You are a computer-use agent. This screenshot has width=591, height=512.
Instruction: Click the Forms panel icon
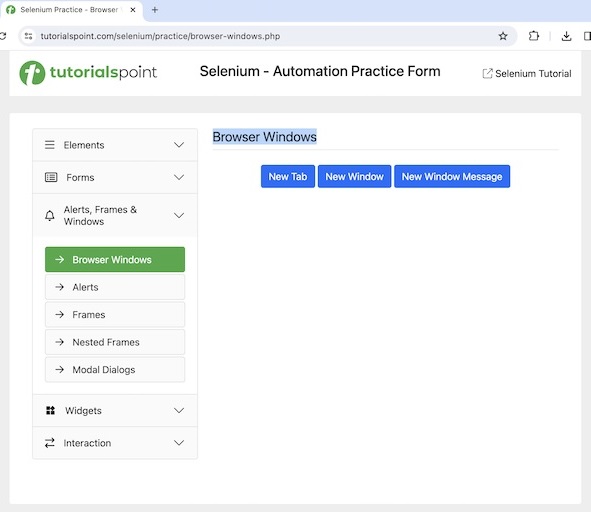tap(51, 177)
